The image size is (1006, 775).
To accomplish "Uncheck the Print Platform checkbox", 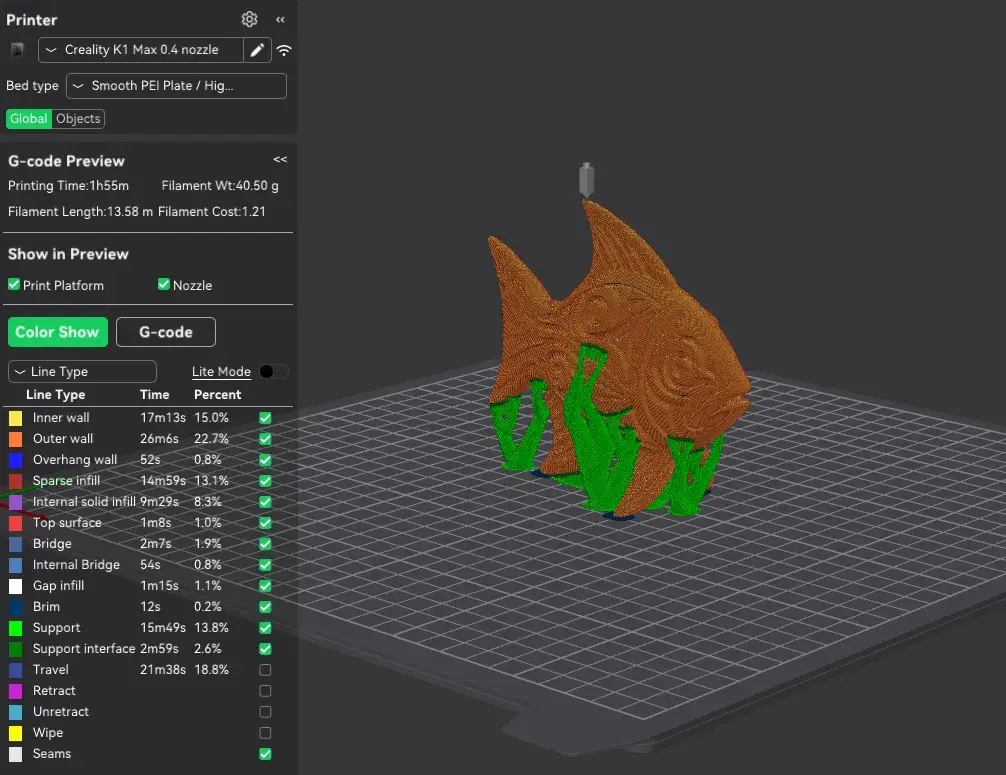I will click(x=14, y=285).
